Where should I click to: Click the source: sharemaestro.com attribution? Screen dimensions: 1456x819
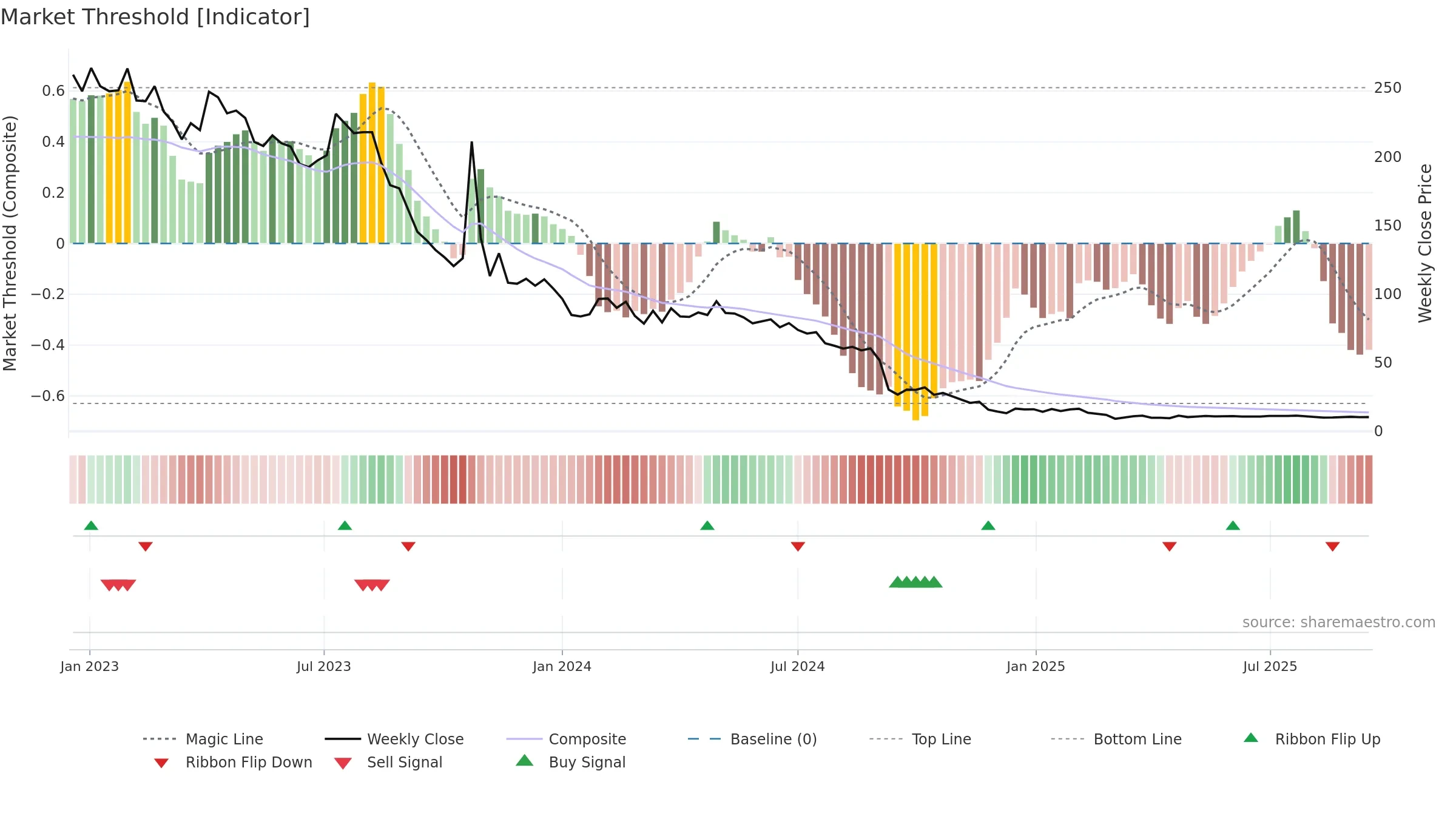1339,622
